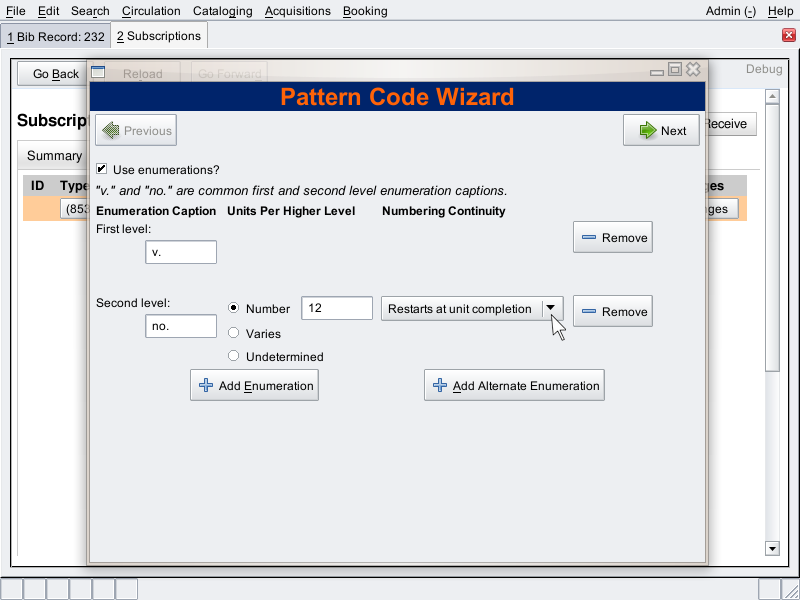The width and height of the screenshot is (800, 600).
Task: Close the Subscriptions tab with red X
Action: click(788, 36)
